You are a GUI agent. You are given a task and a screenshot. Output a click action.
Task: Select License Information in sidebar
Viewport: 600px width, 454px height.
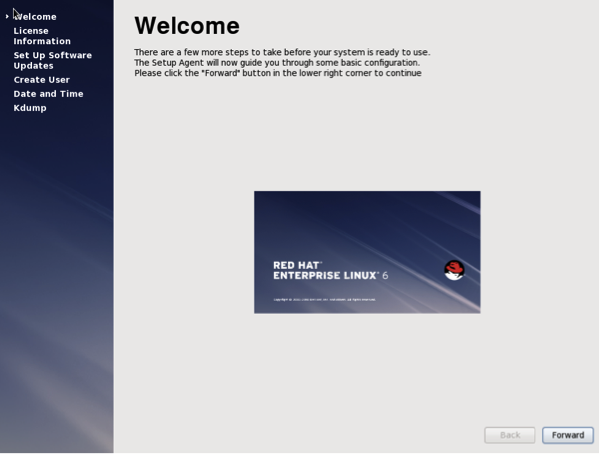point(42,36)
